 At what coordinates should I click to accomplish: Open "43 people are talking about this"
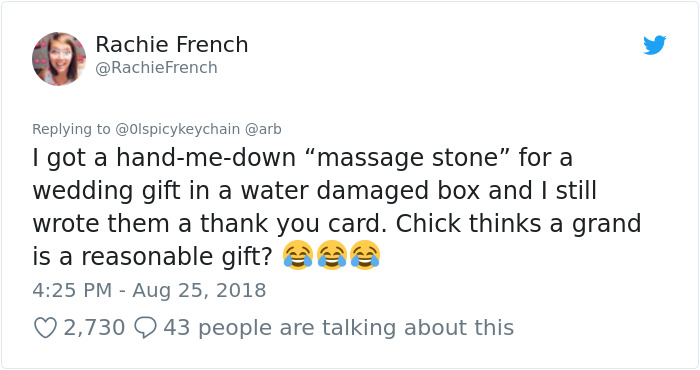(338, 328)
